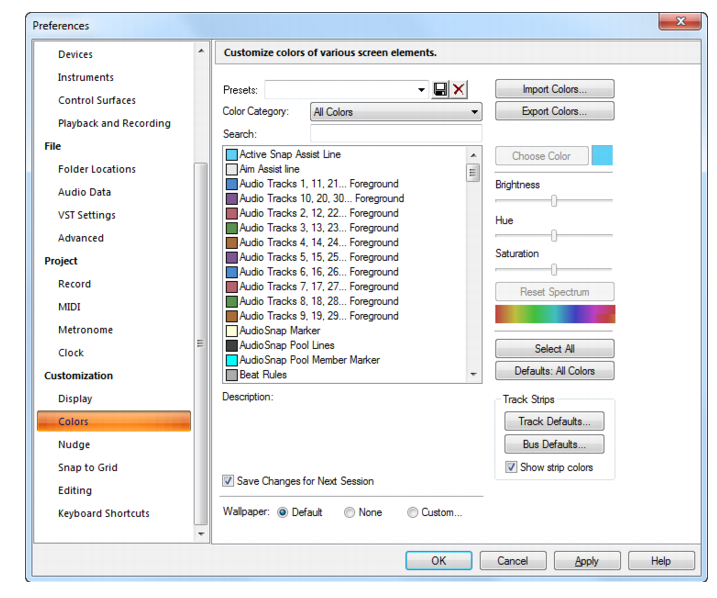
Task: Click the down arrow of color list scrollbar
Action: (473, 374)
